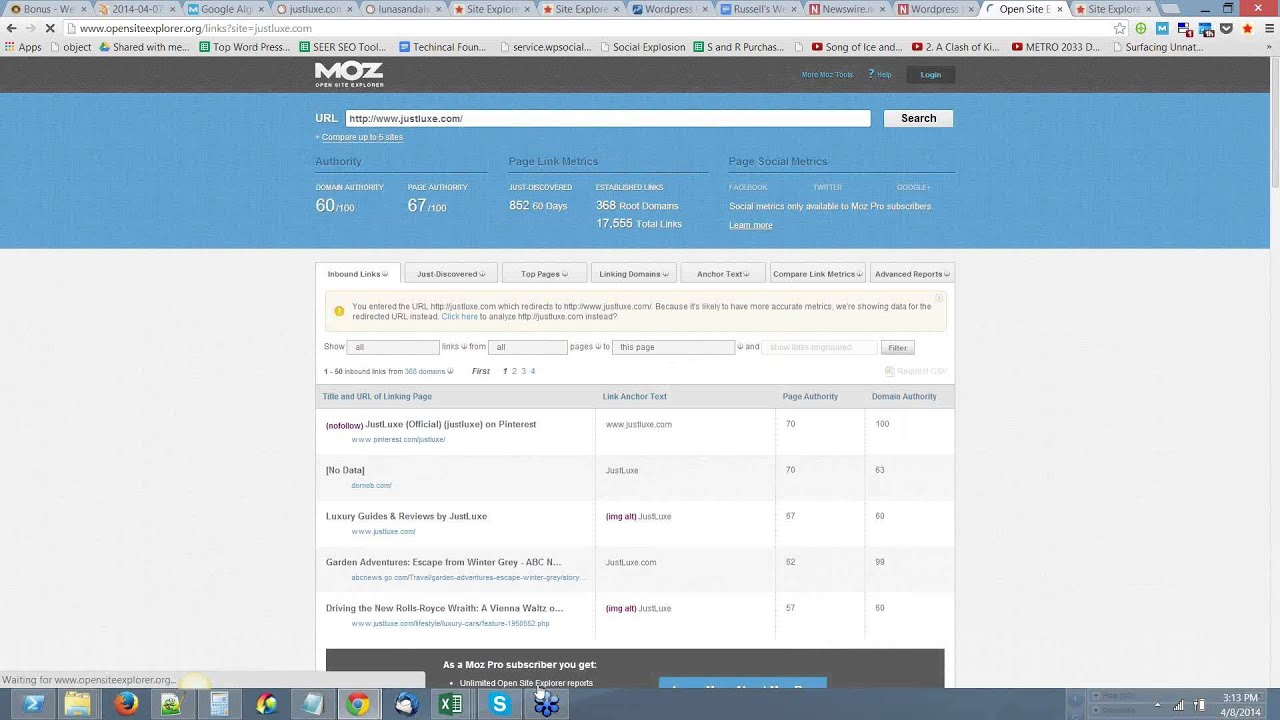Switch to the Newswire browser tab

coord(845,9)
